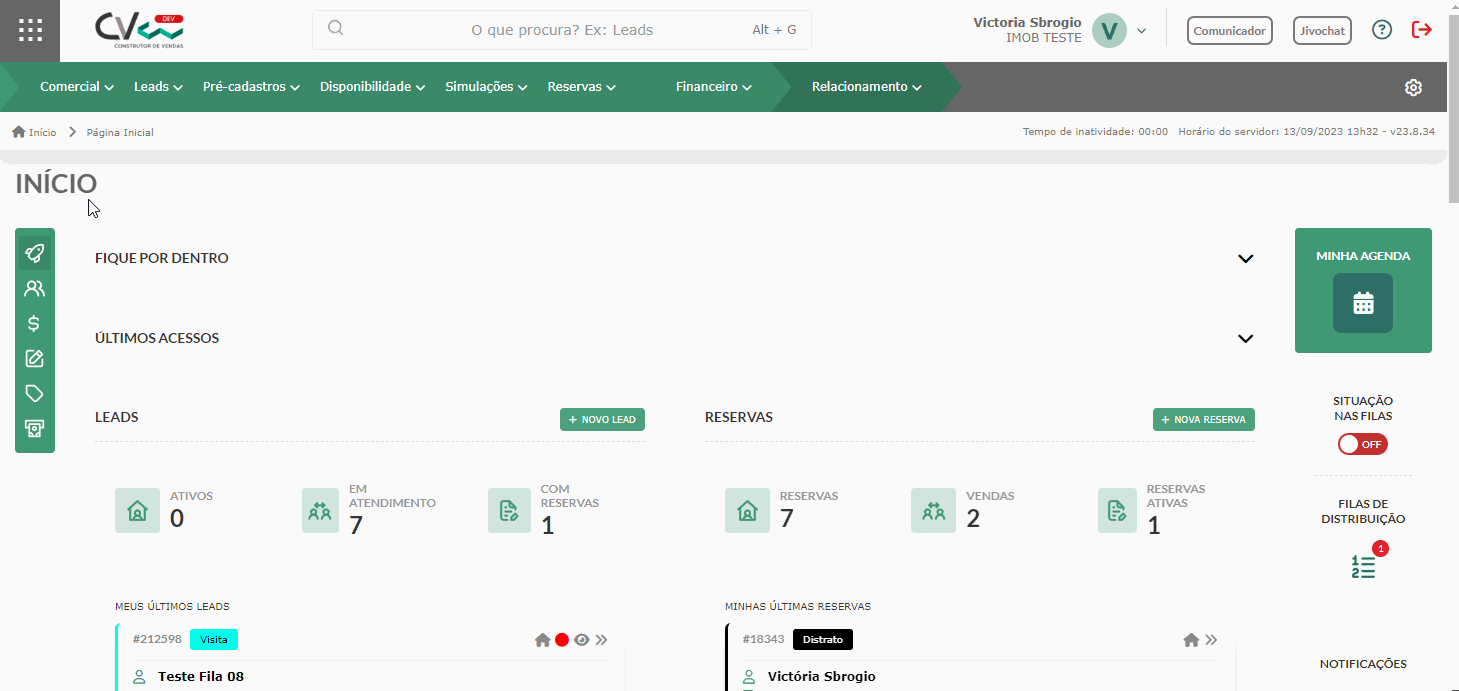Click the search magnifier icon

[x=336, y=29]
